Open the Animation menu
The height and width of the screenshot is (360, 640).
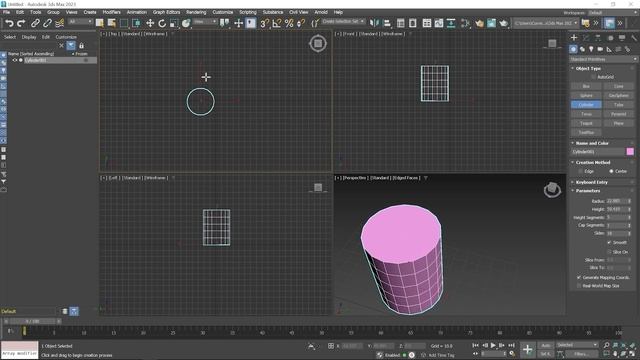tap(137, 12)
